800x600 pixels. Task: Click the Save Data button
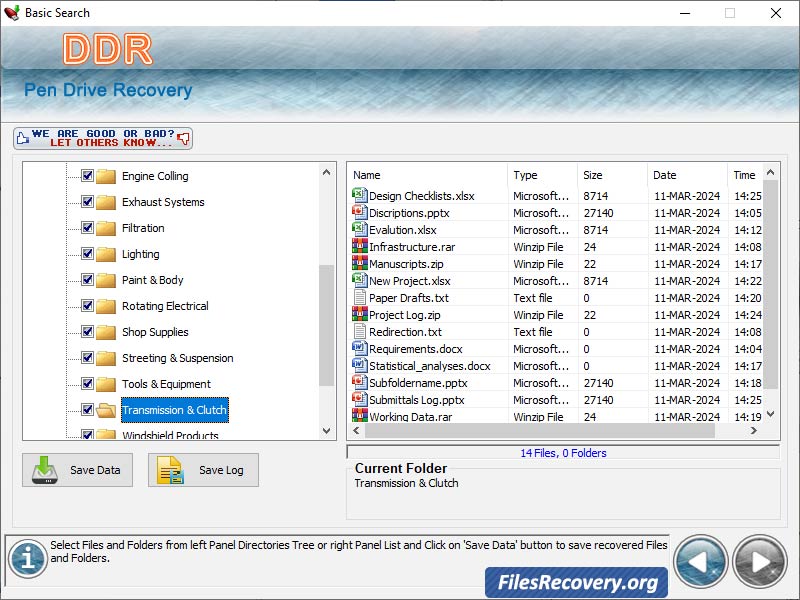(77, 470)
